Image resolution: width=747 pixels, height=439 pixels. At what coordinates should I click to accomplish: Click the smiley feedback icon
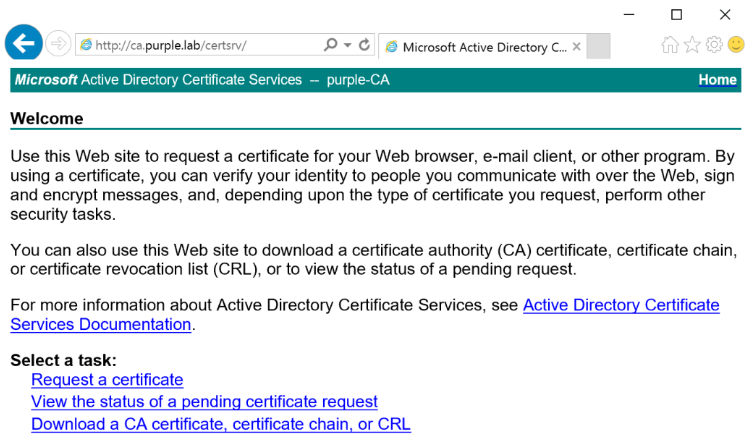(x=737, y=44)
